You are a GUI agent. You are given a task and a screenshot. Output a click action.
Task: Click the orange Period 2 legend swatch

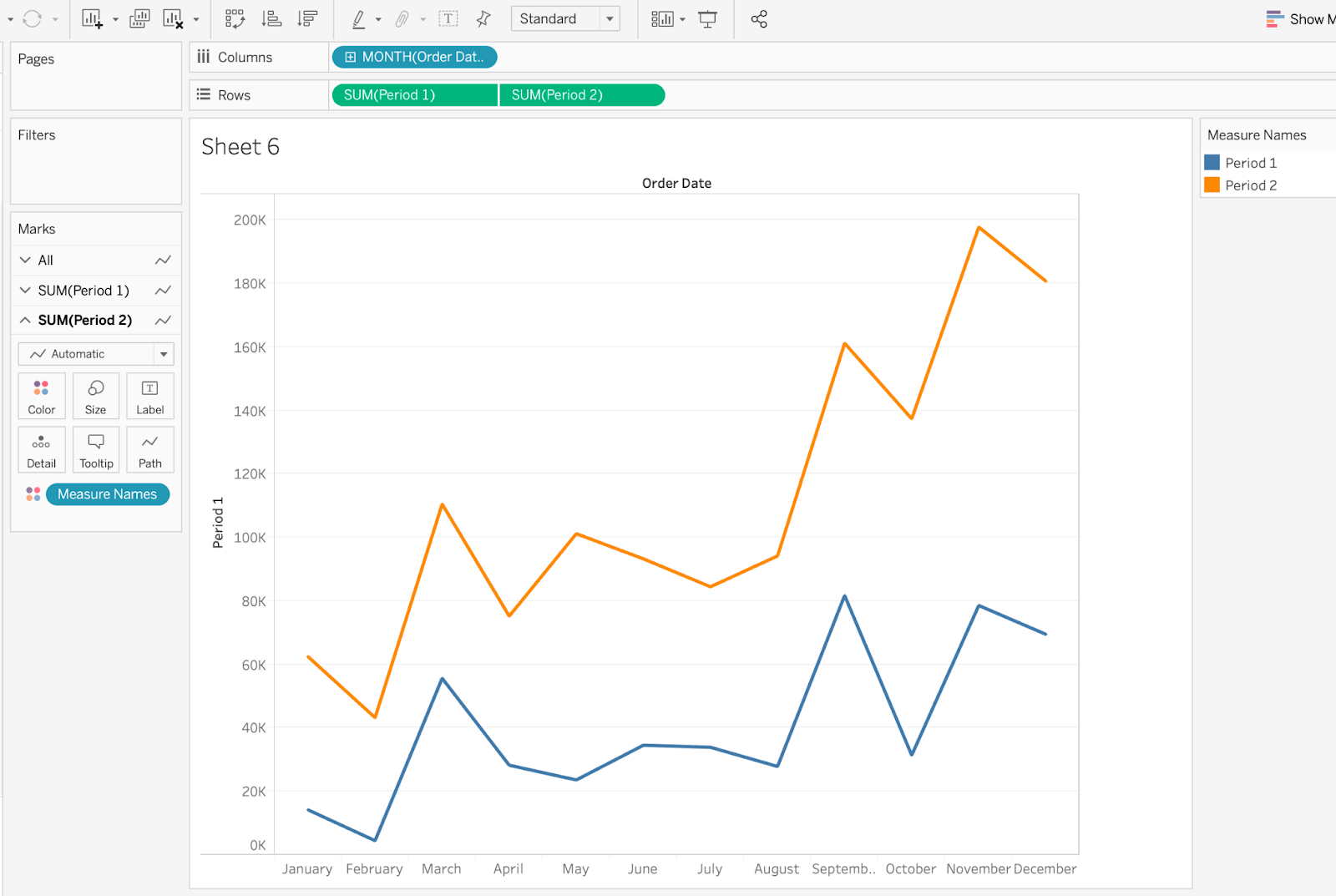(x=1212, y=185)
